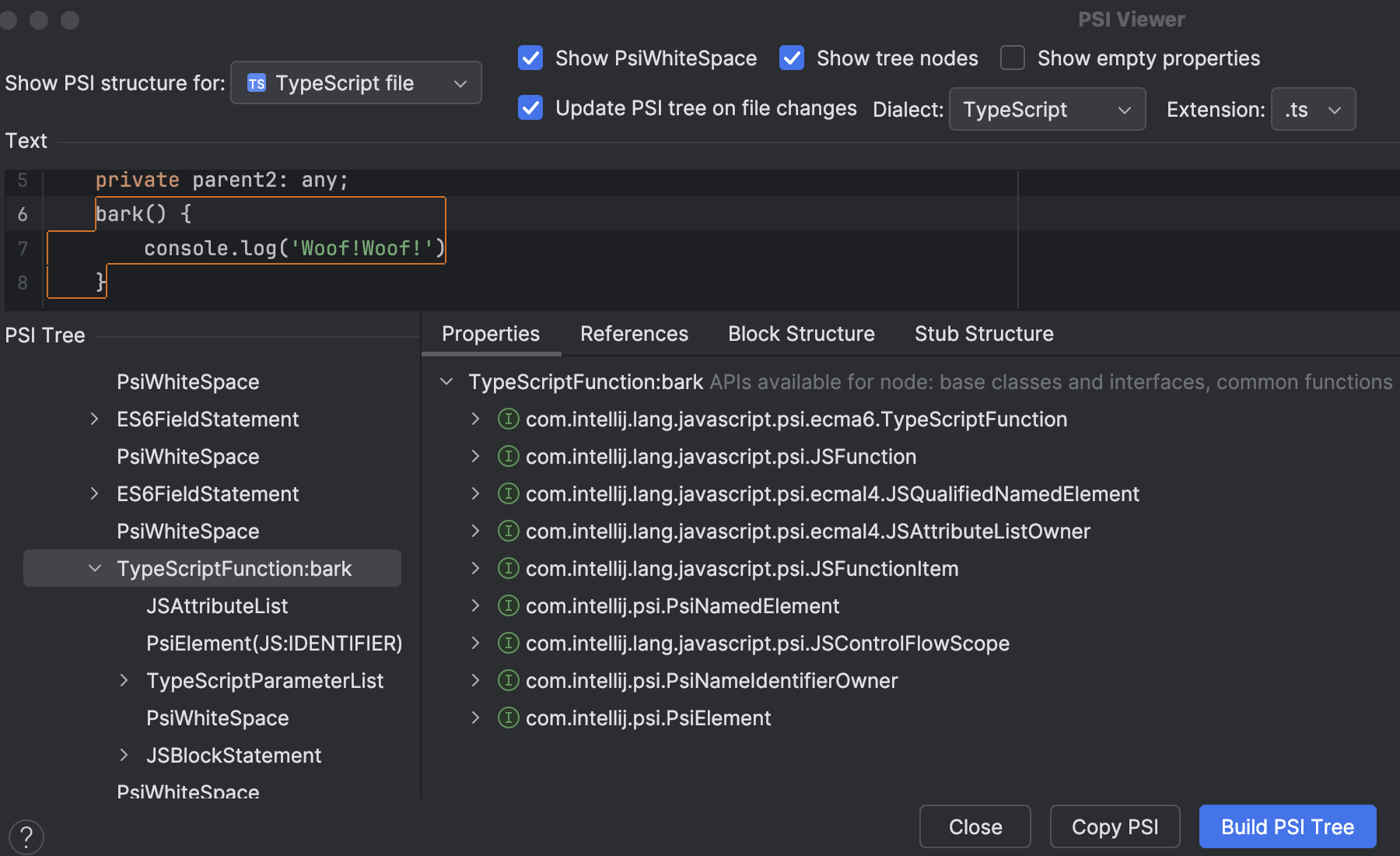Open the Dialect dropdown

(1046, 109)
